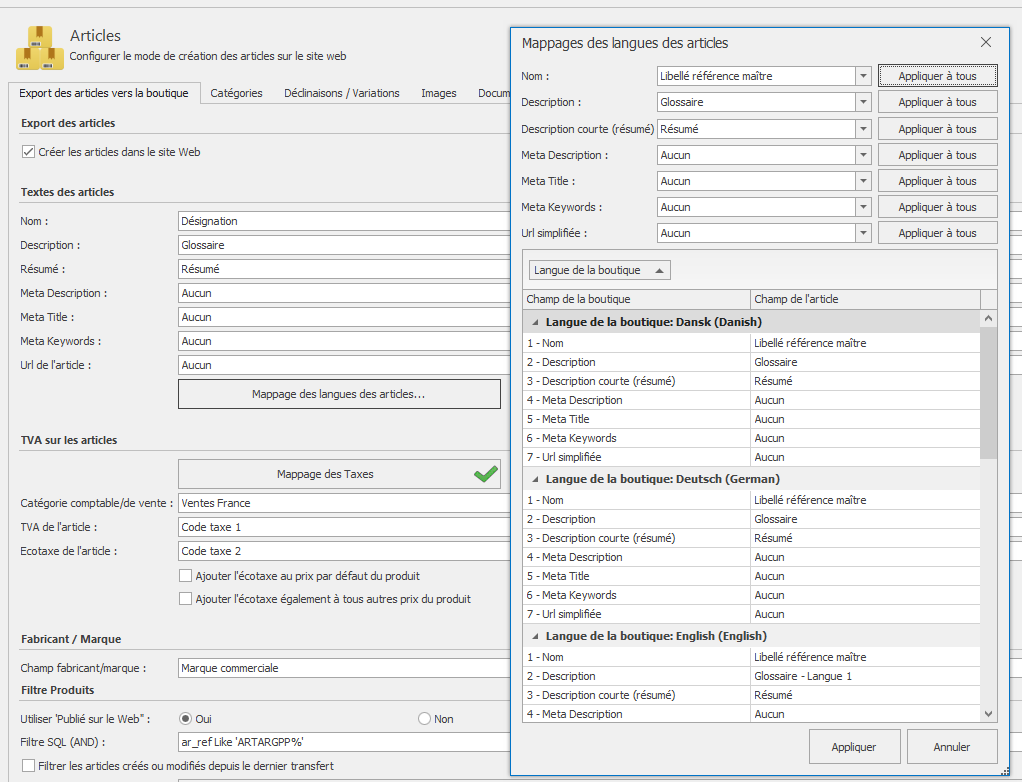This screenshot has height=782, width=1022.
Task: Click 'Appliquer à tous' for Meta Title
Action: pyautogui.click(x=937, y=181)
